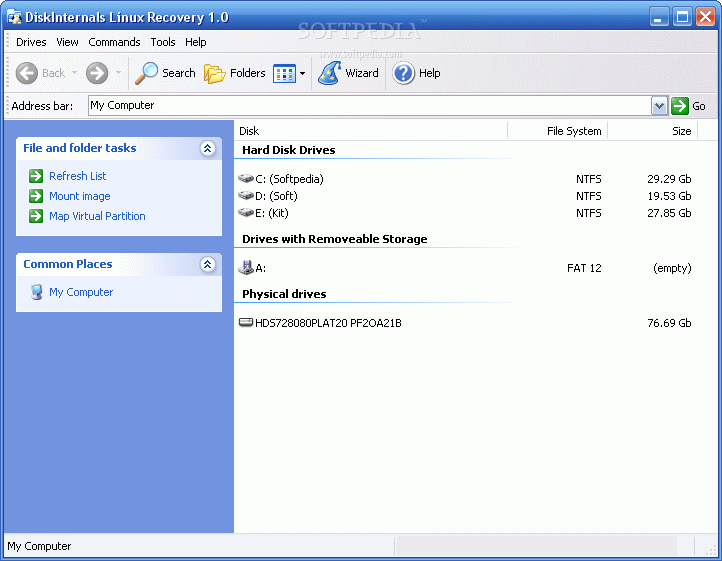
Task: Click the Views grid icon
Action: [284, 74]
